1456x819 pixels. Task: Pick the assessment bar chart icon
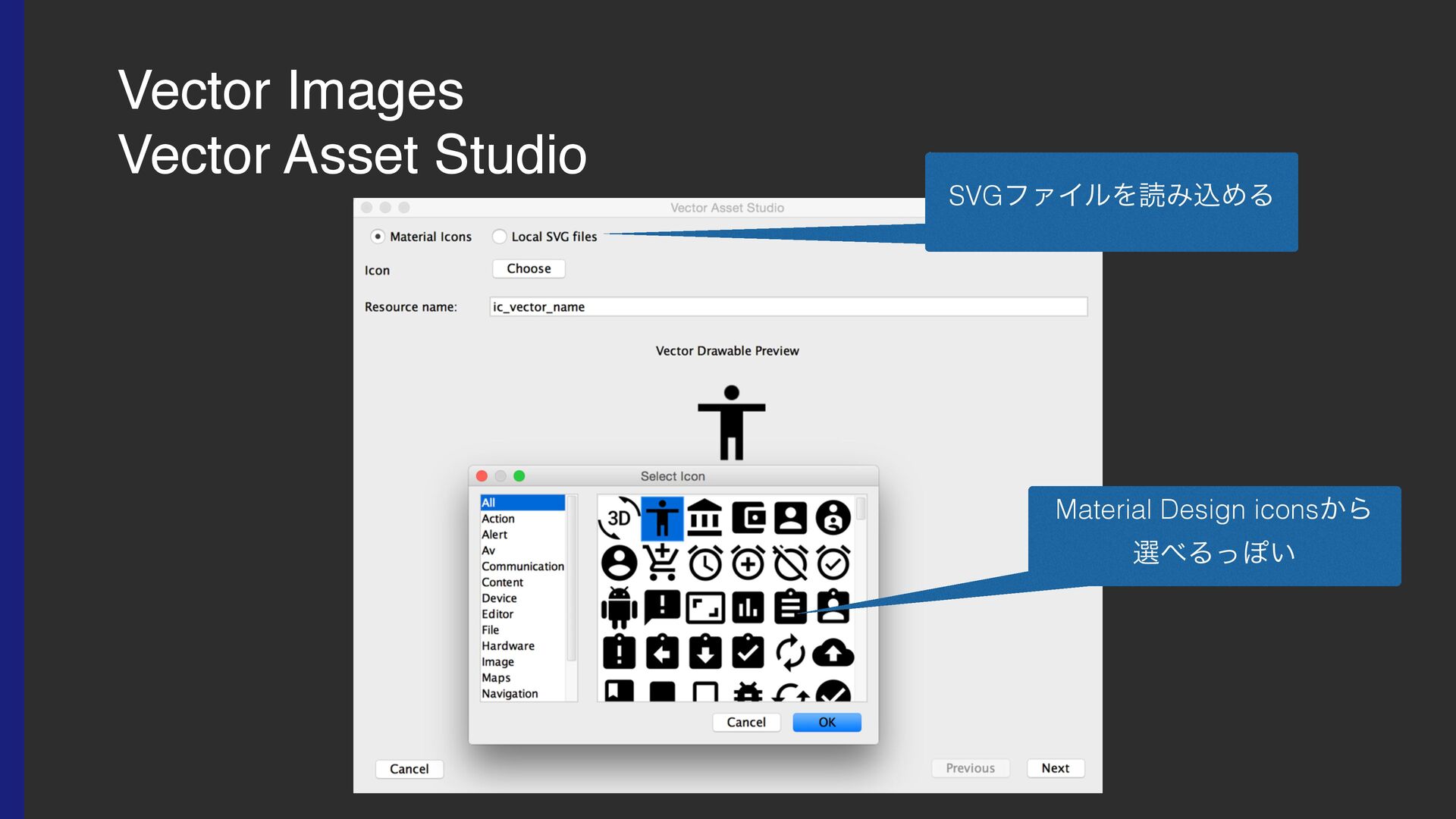point(748,608)
